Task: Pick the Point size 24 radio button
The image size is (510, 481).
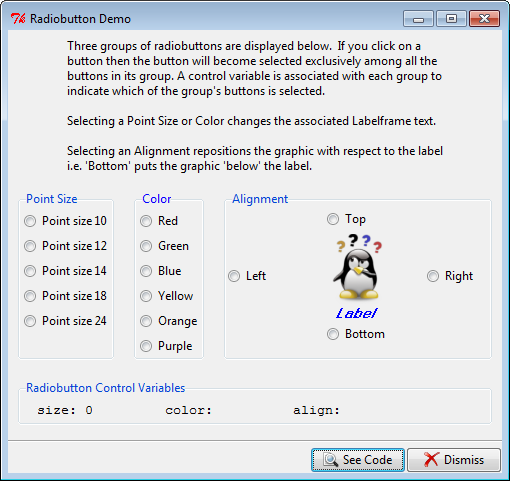Action: point(65,321)
